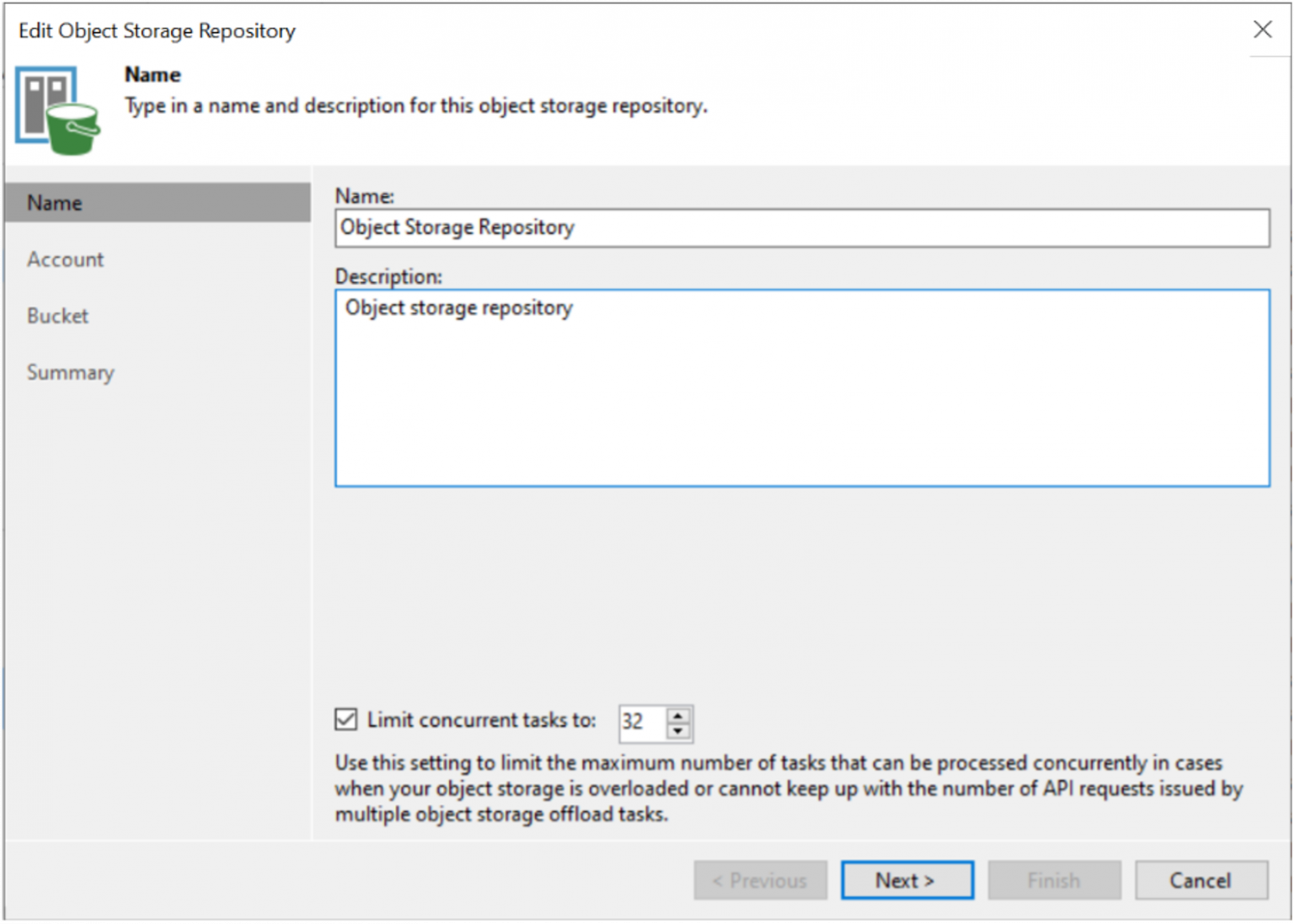The image size is (1294, 924).
Task: Switch to the Bucket step
Action: pos(56,315)
